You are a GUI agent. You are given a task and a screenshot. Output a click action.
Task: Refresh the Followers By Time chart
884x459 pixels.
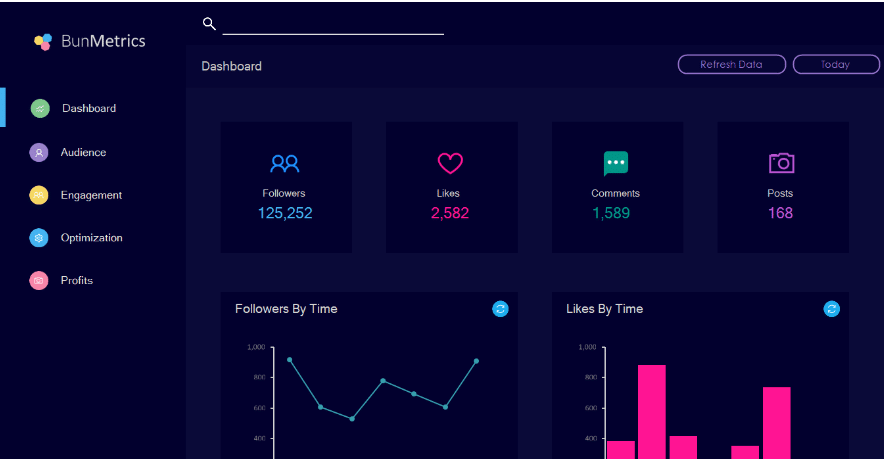tap(500, 309)
